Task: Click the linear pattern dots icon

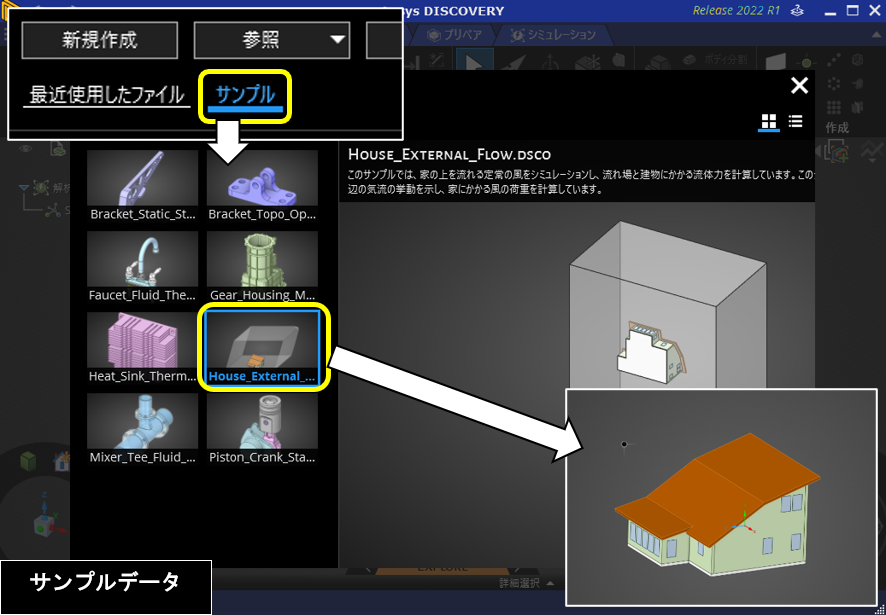Action: [834, 60]
